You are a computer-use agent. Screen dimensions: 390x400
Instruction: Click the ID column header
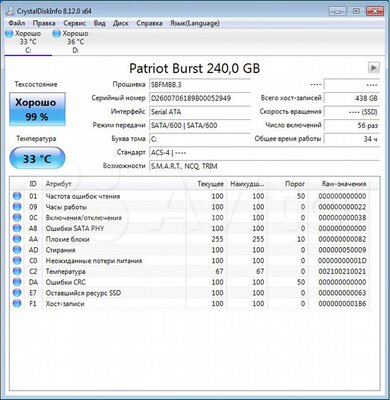tap(33, 184)
